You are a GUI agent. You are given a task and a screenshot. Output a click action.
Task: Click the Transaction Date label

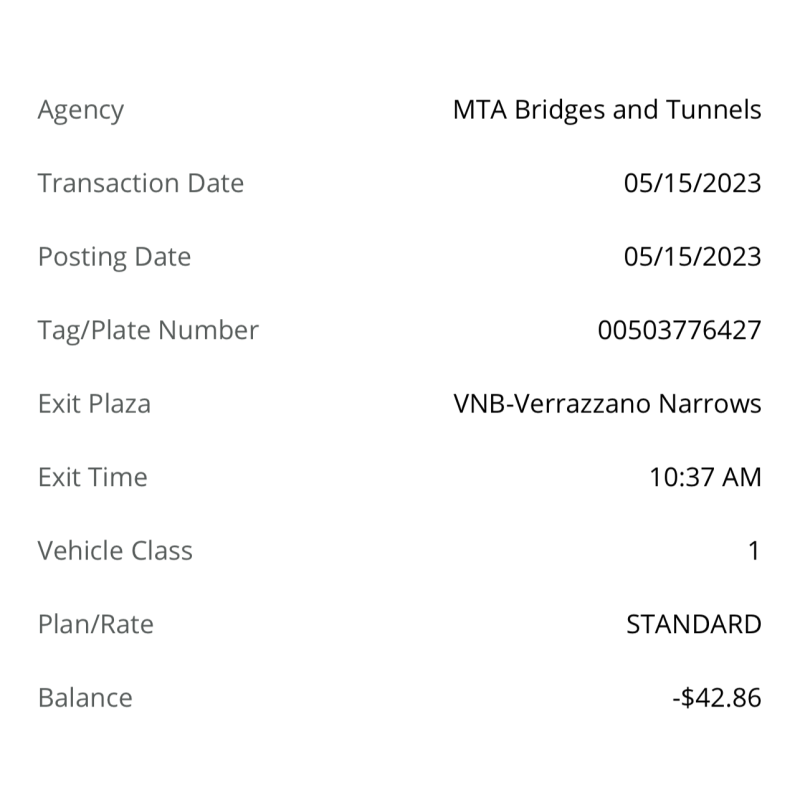pos(141,183)
